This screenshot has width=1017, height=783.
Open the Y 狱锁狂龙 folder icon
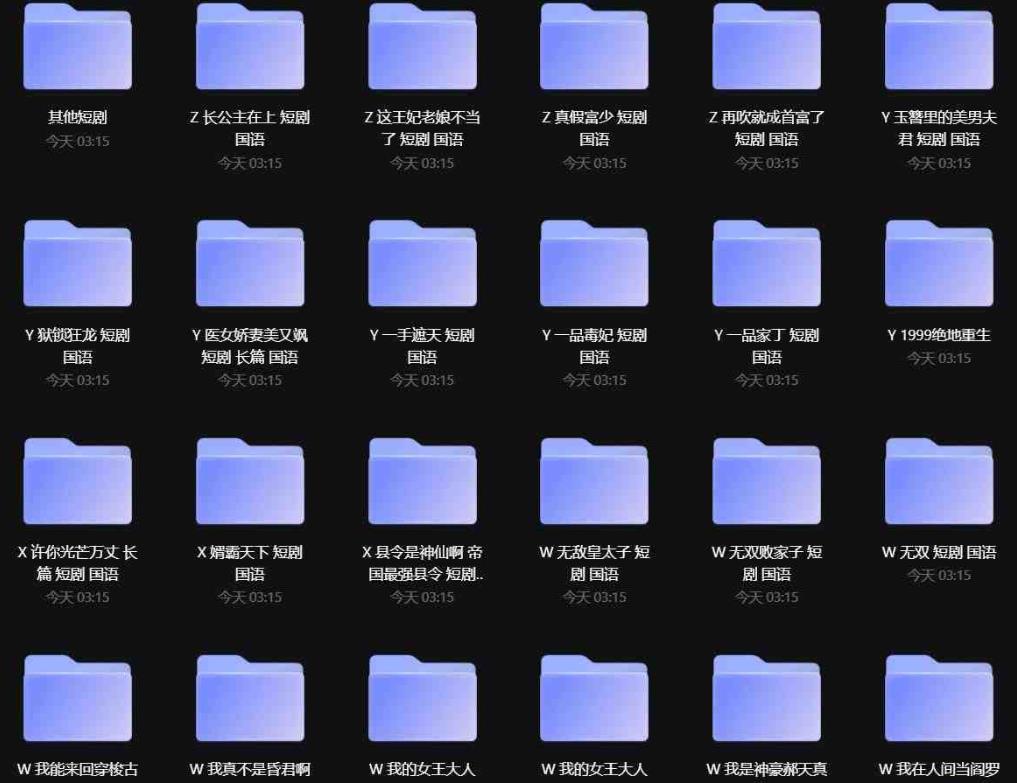pos(77,264)
